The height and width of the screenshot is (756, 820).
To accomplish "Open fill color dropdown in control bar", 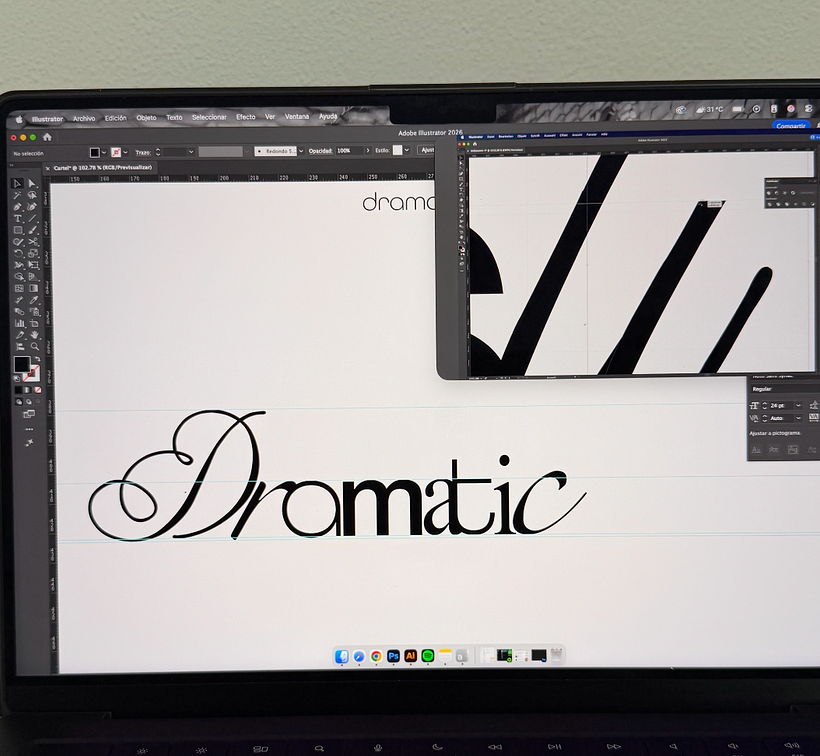I will (x=104, y=152).
